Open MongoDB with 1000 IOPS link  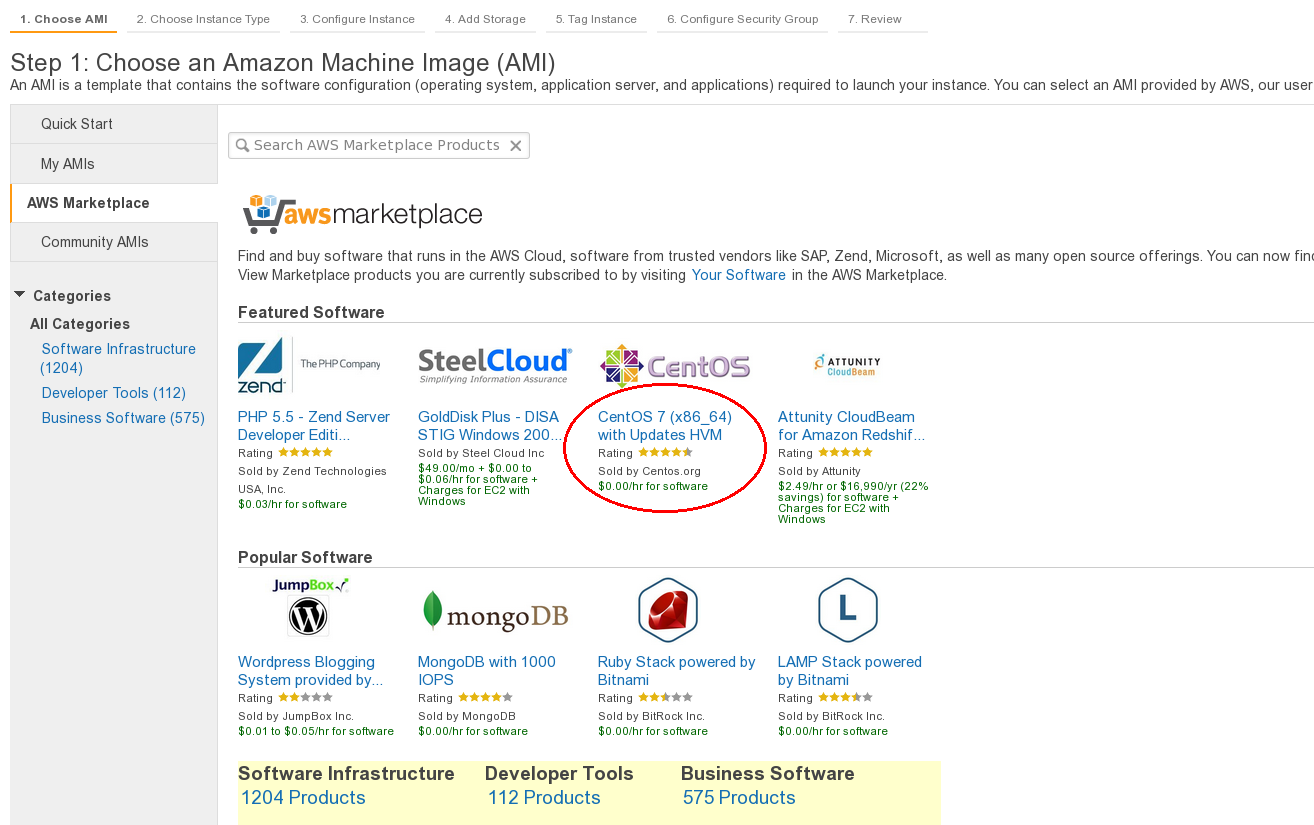click(x=487, y=671)
